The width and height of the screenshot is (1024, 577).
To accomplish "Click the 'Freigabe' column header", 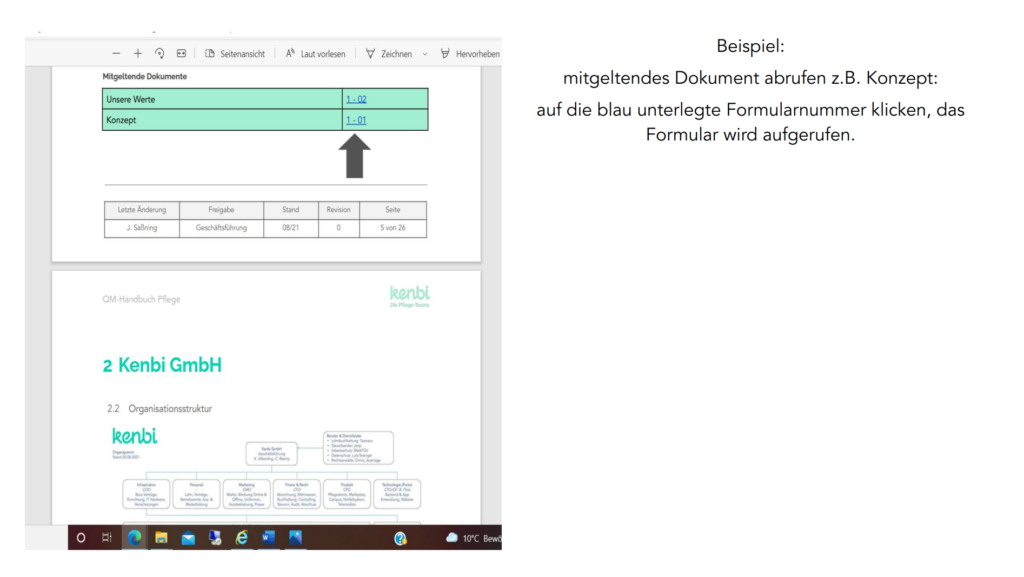I will click(x=221, y=210).
